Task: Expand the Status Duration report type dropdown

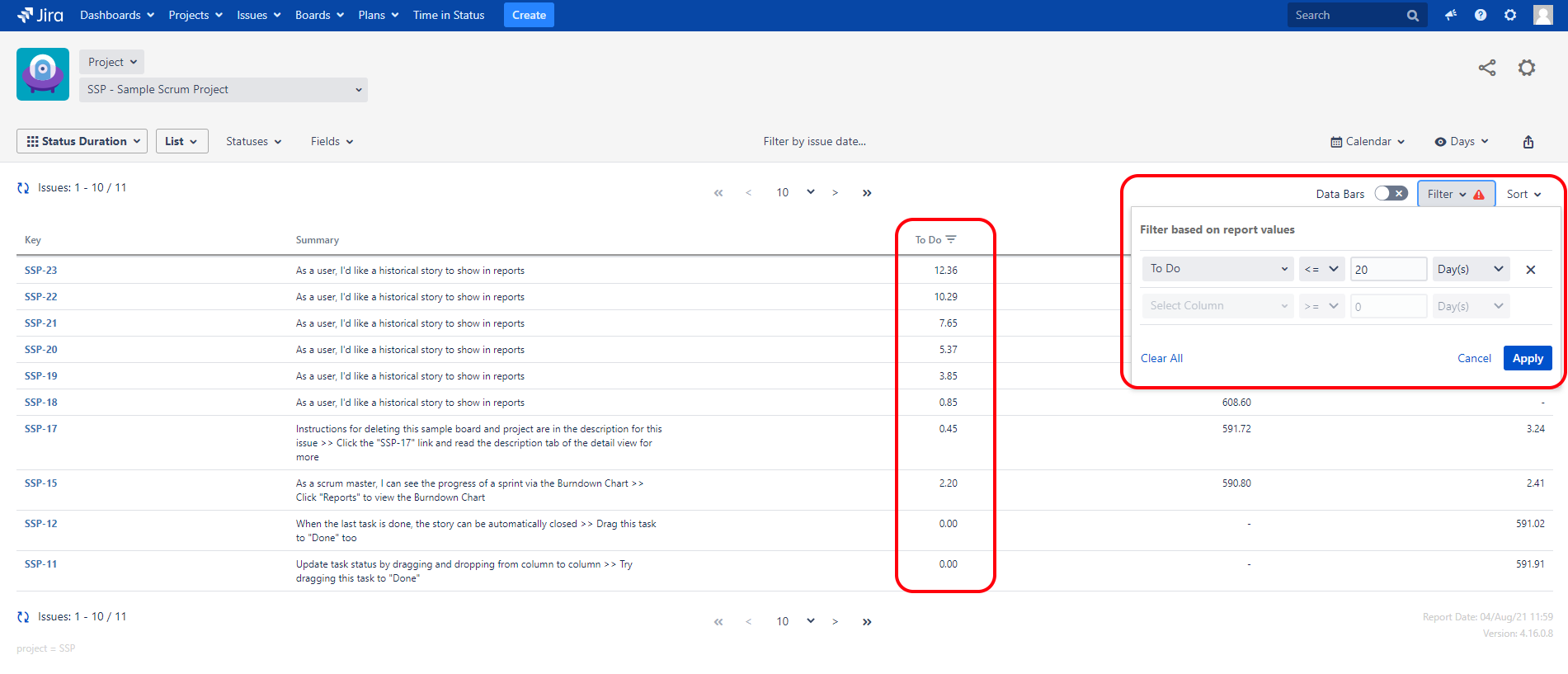Action: coord(82,141)
